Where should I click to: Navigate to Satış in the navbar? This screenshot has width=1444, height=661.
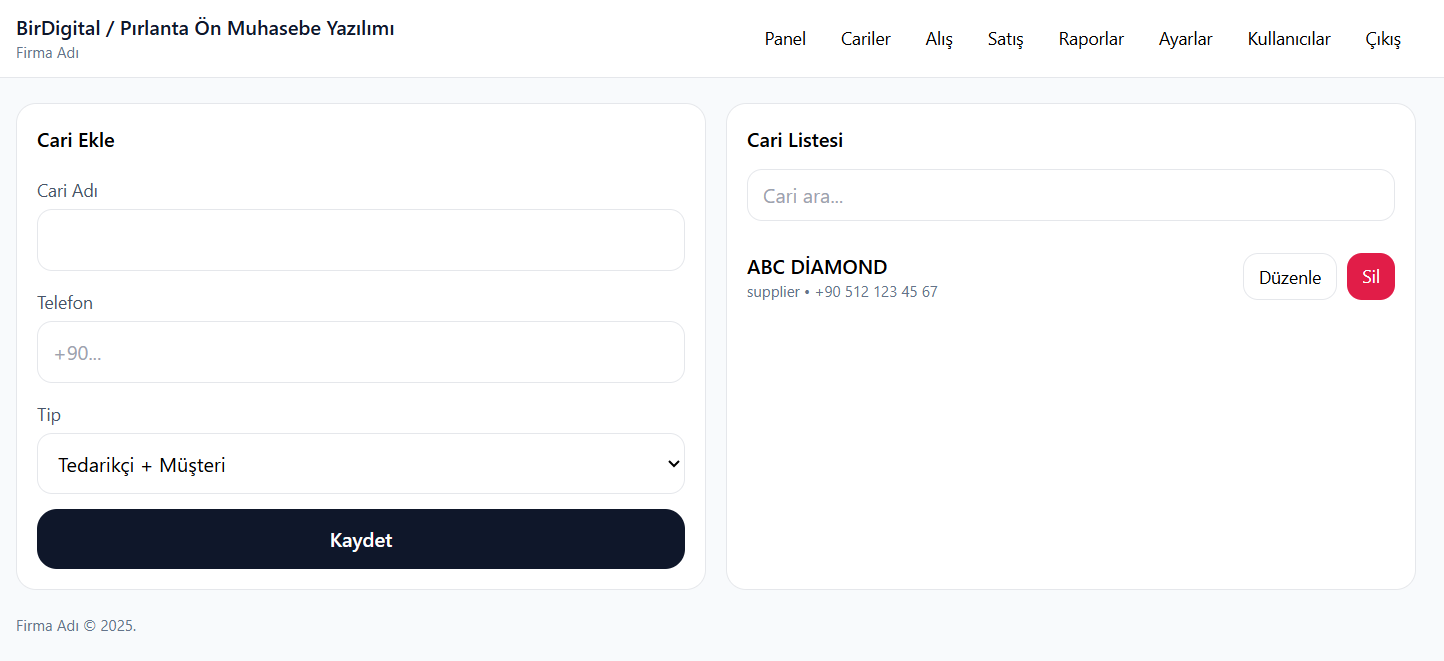pos(1005,39)
